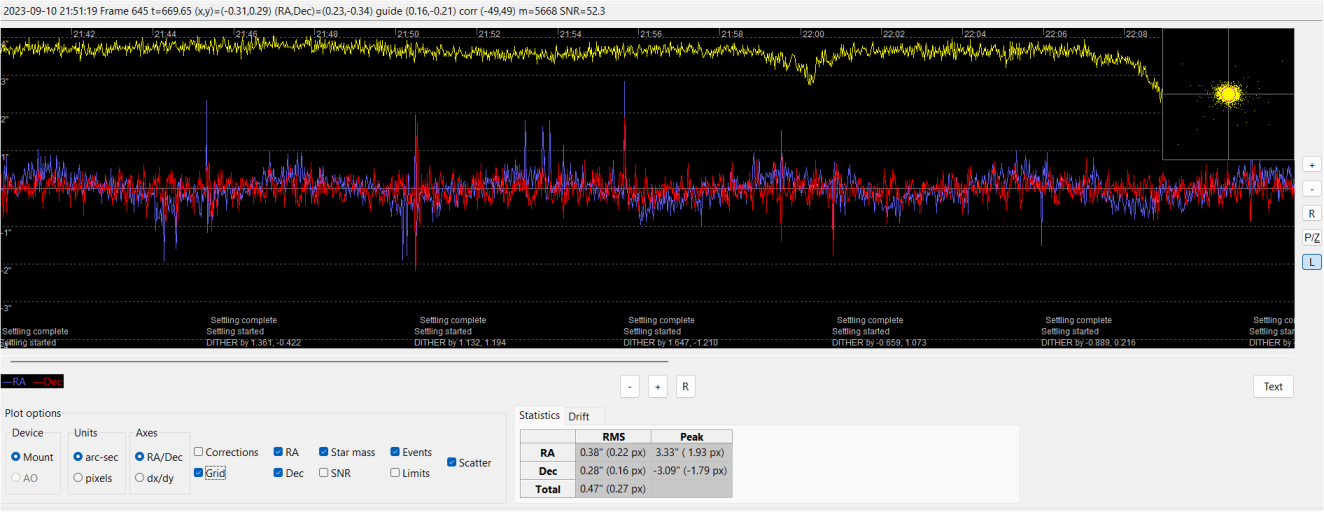1324x512 pixels.
Task: Select the AO device radio button
Action: click(26, 477)
